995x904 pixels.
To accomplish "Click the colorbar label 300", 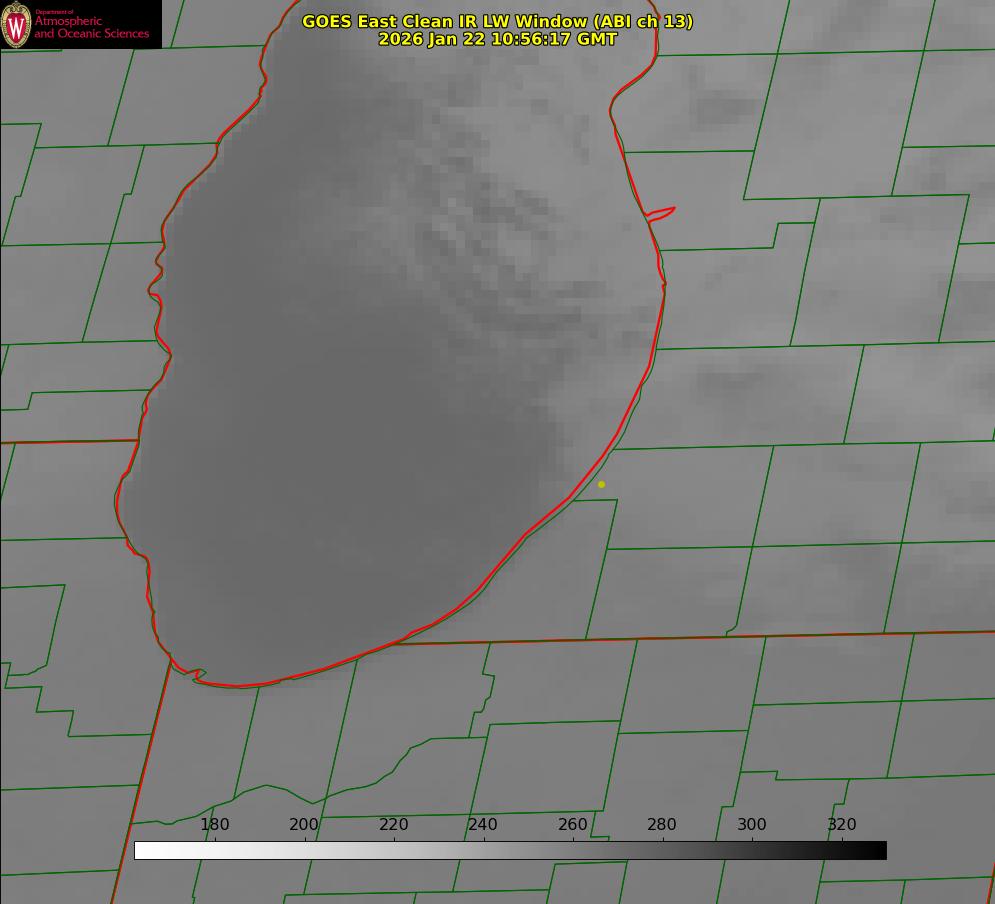I will tap(752, 824).
